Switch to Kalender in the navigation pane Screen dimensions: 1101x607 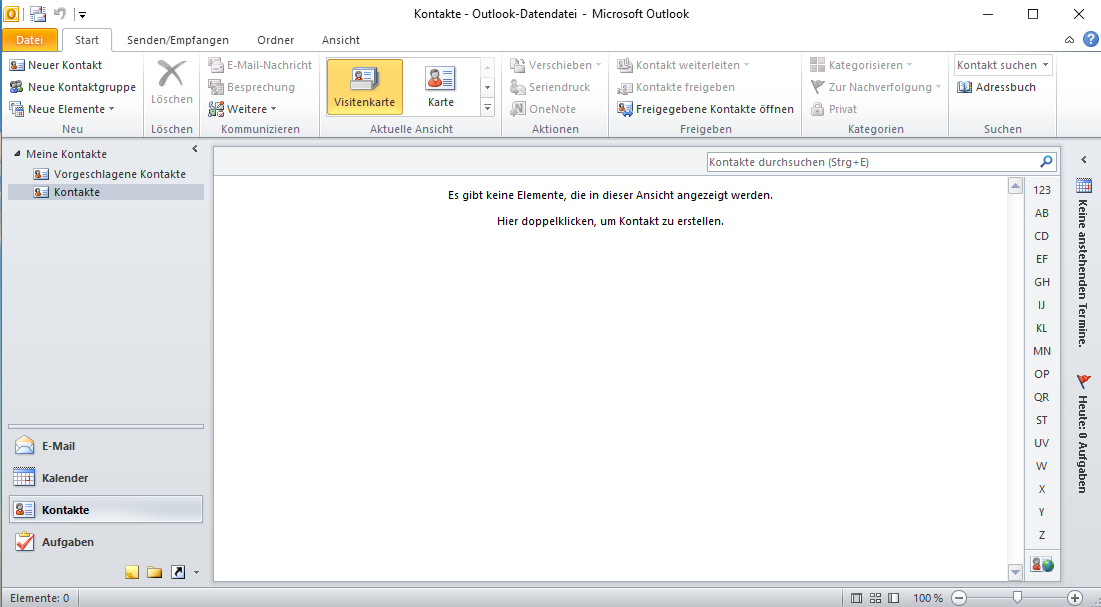[105, 478]
